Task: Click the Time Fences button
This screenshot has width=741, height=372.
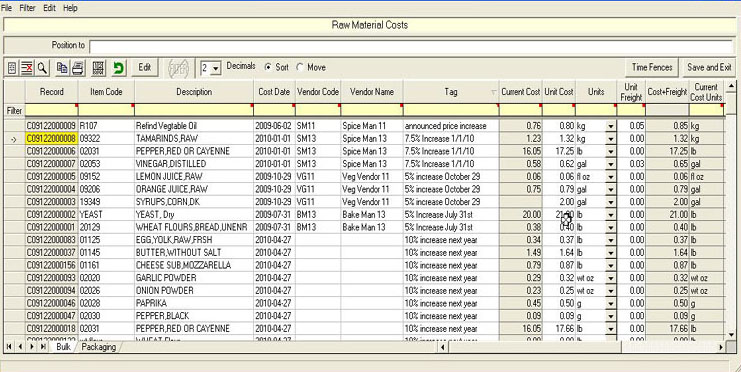Action: (652, 68)
